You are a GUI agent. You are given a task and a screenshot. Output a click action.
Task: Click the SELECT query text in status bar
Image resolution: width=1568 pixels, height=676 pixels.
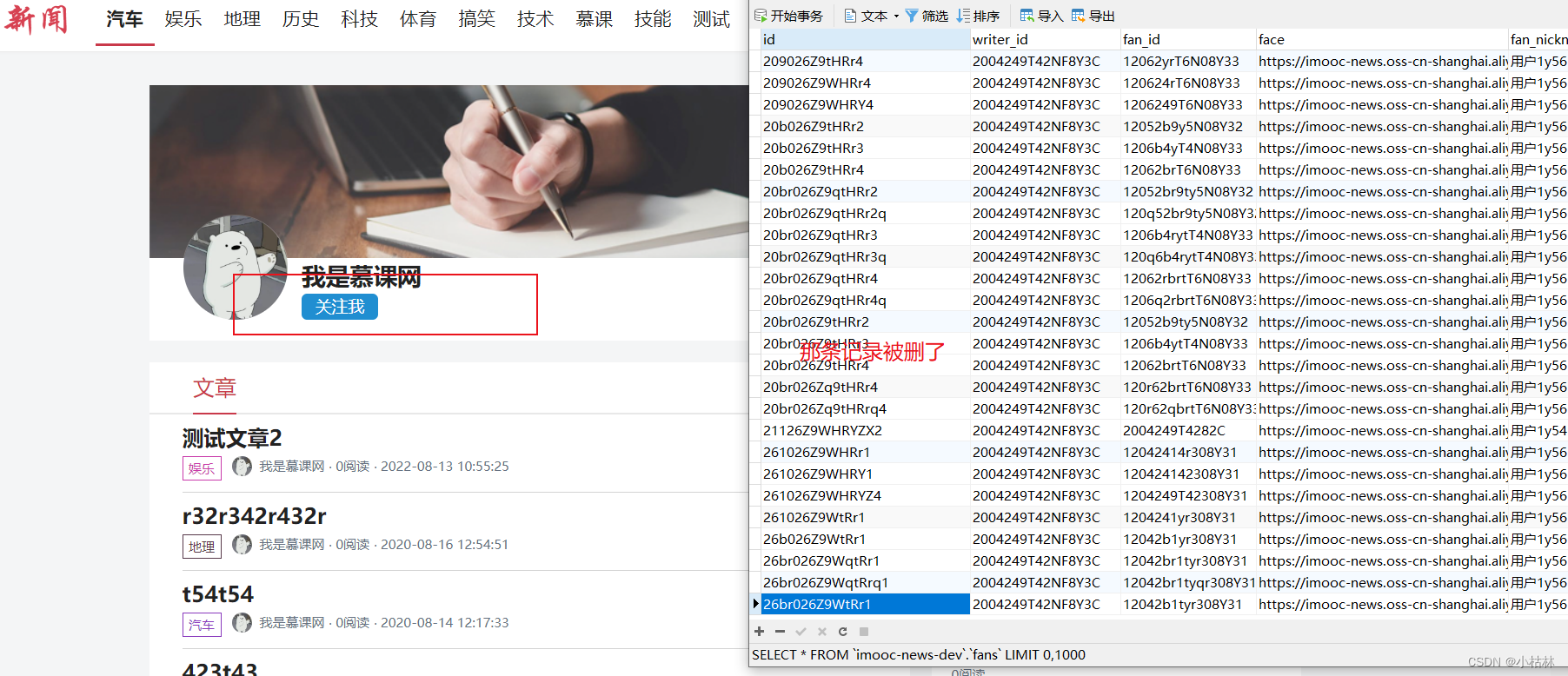(919, 655)
